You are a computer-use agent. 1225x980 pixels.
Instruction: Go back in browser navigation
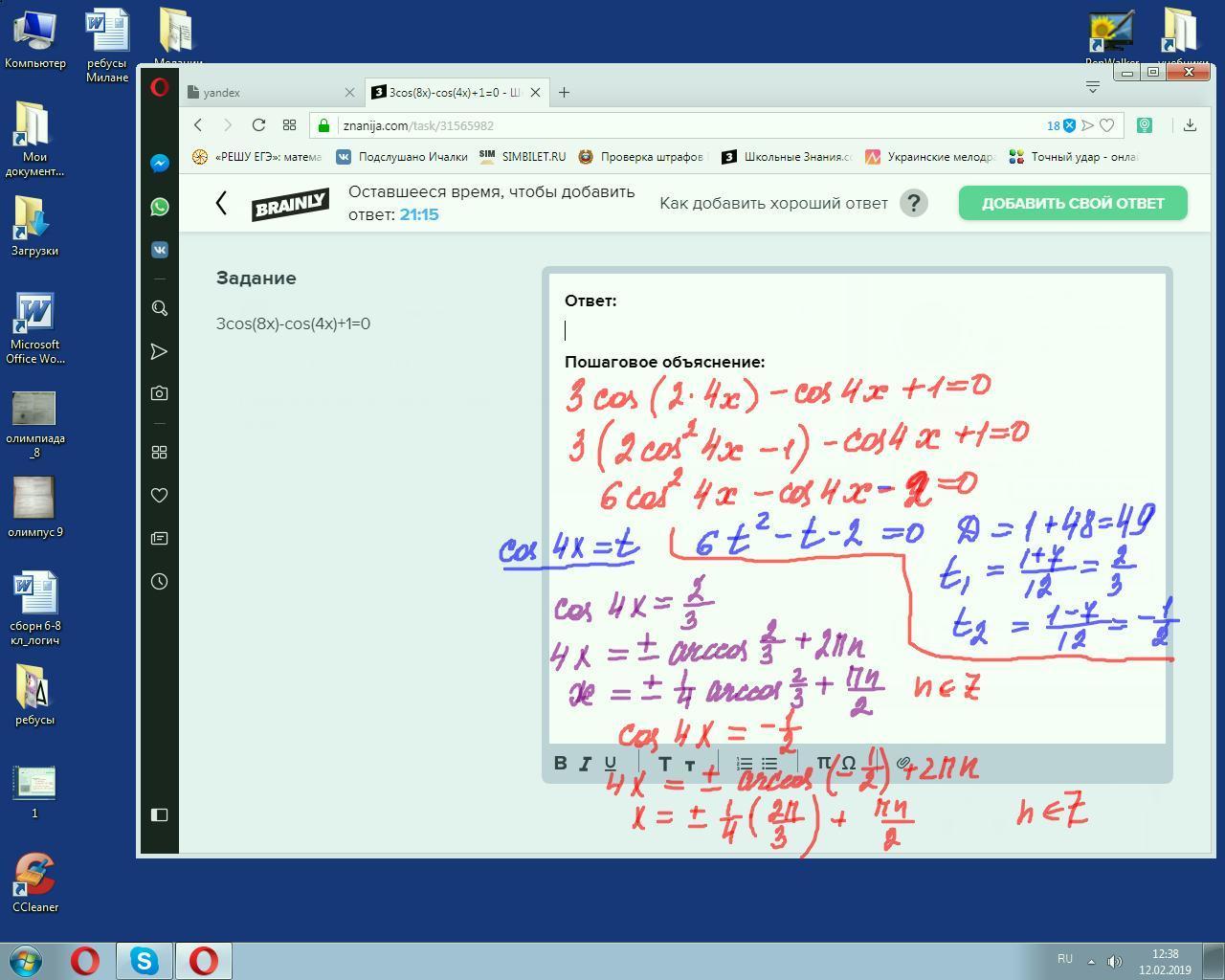(198, 125)
